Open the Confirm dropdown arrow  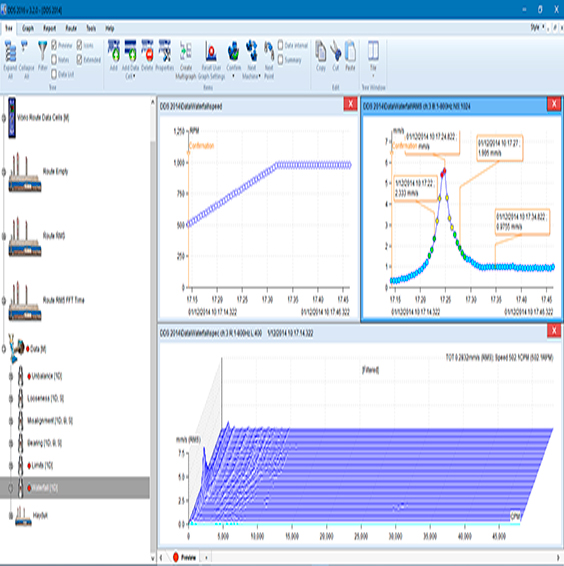[233, 76]
